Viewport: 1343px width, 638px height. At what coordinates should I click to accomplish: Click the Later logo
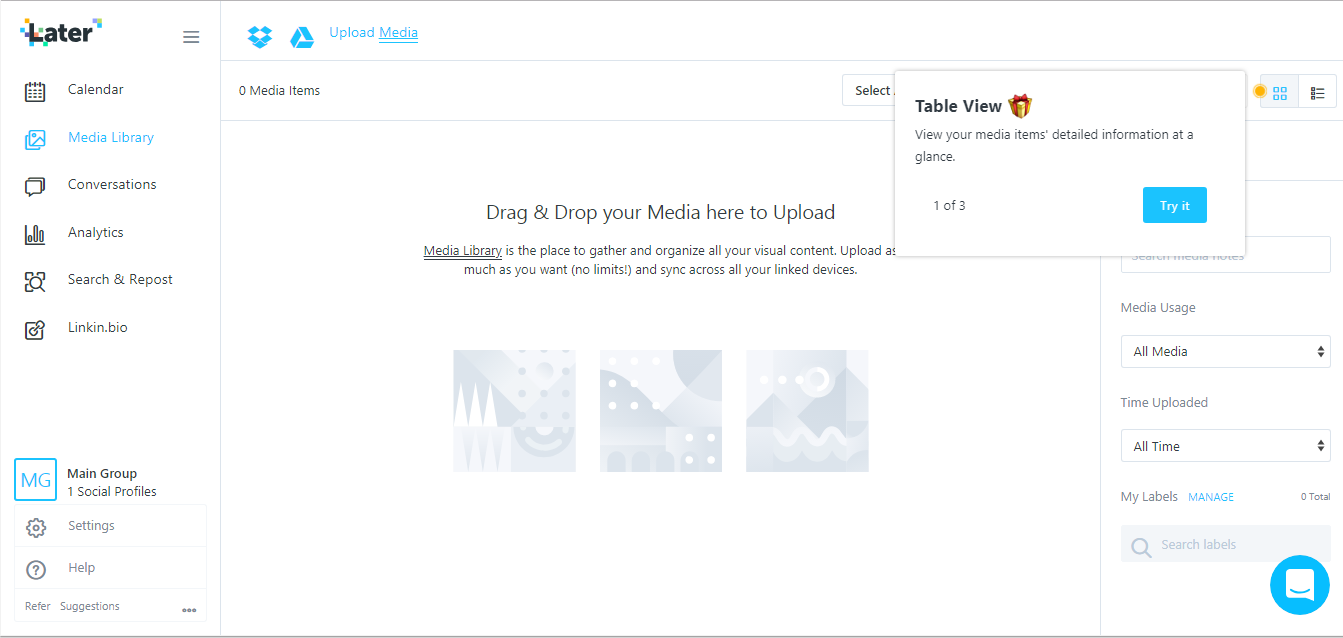pyautogui.click(x=61, y=32)
